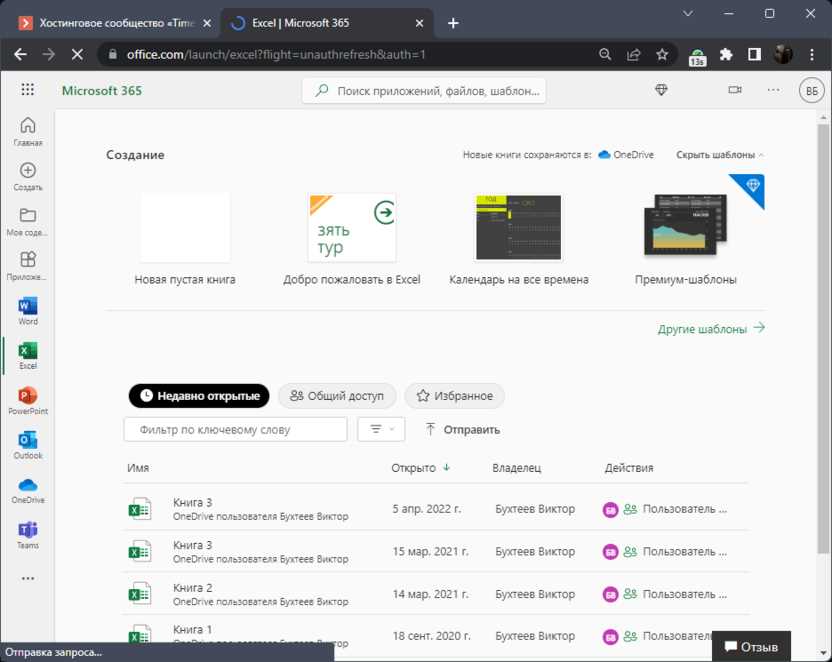Image resolution: width=832 pixels, height=662 pixels.
Task: Click the Фильтр по ключевому слову field
Action: (x=236, y=429)
